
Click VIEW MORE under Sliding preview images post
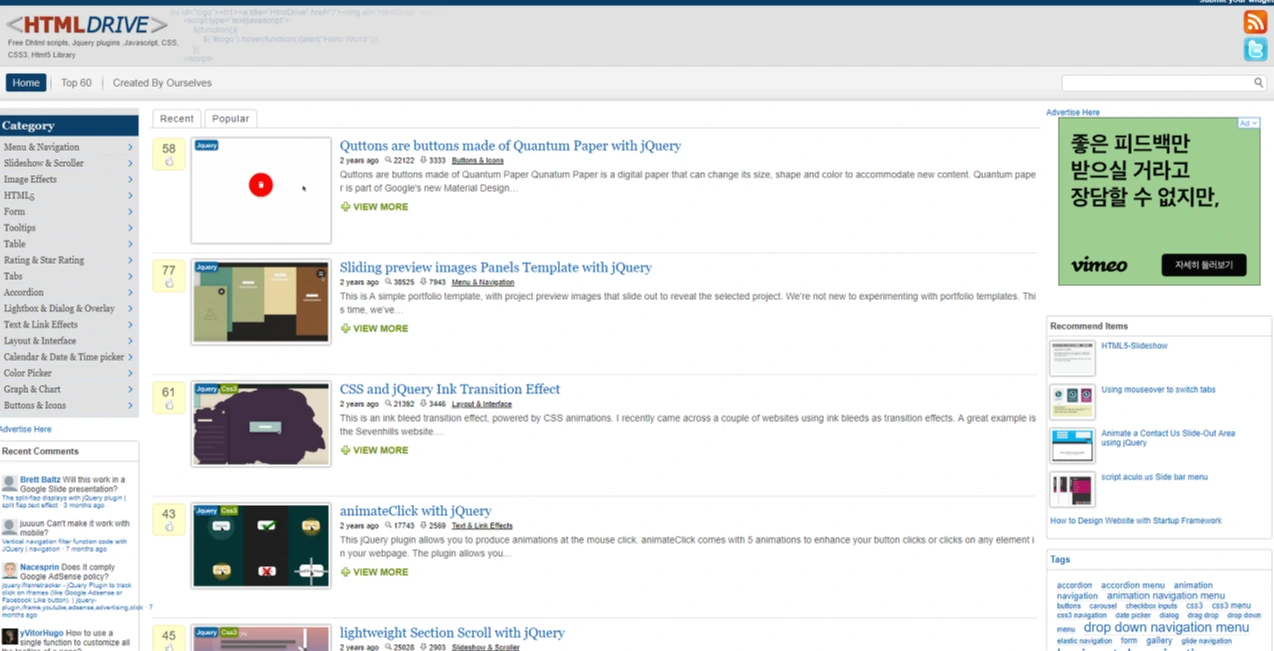tap(380, 328)
